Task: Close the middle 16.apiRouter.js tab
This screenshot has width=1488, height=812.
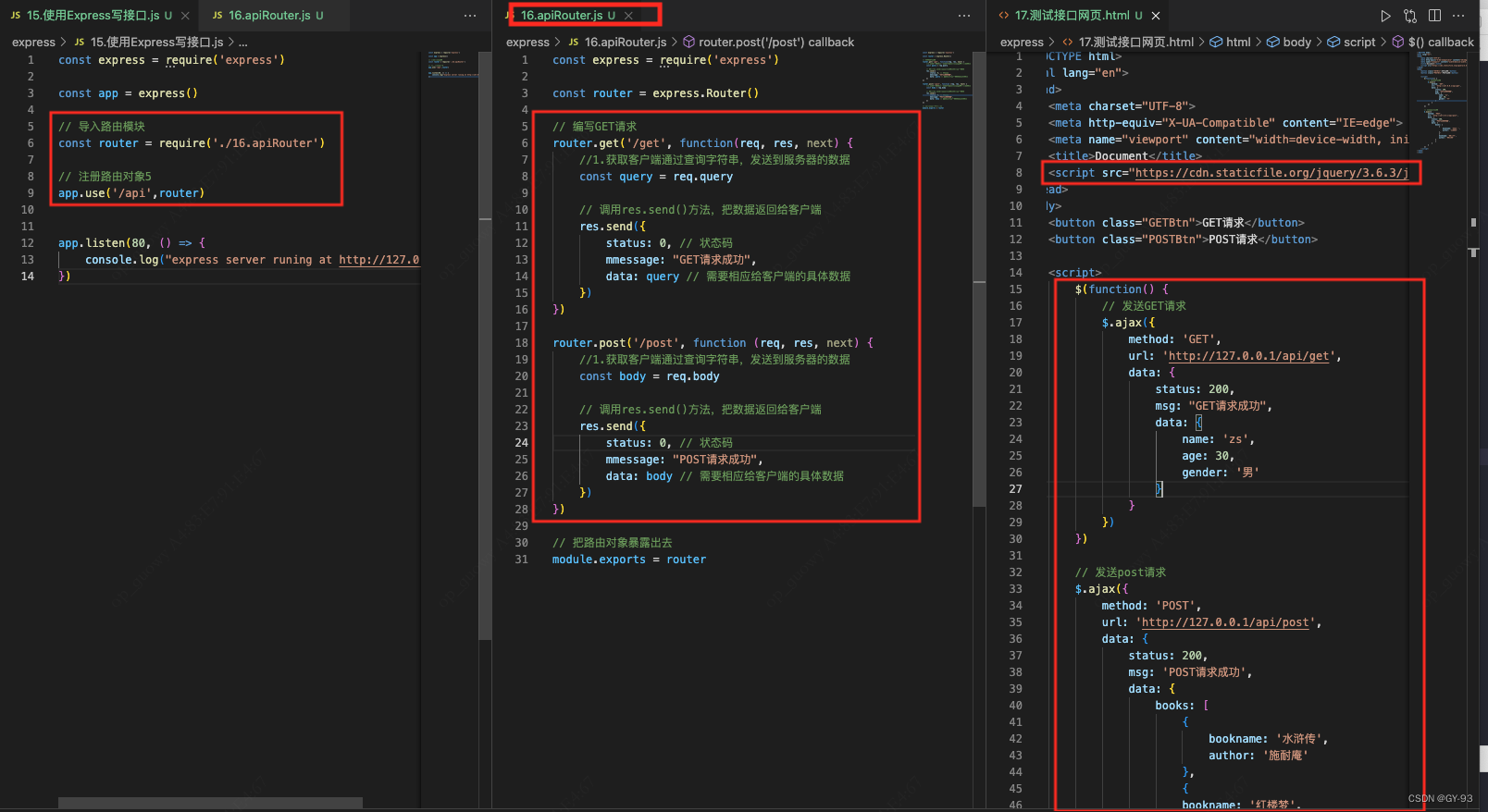Action: click(x=628, y=16)
